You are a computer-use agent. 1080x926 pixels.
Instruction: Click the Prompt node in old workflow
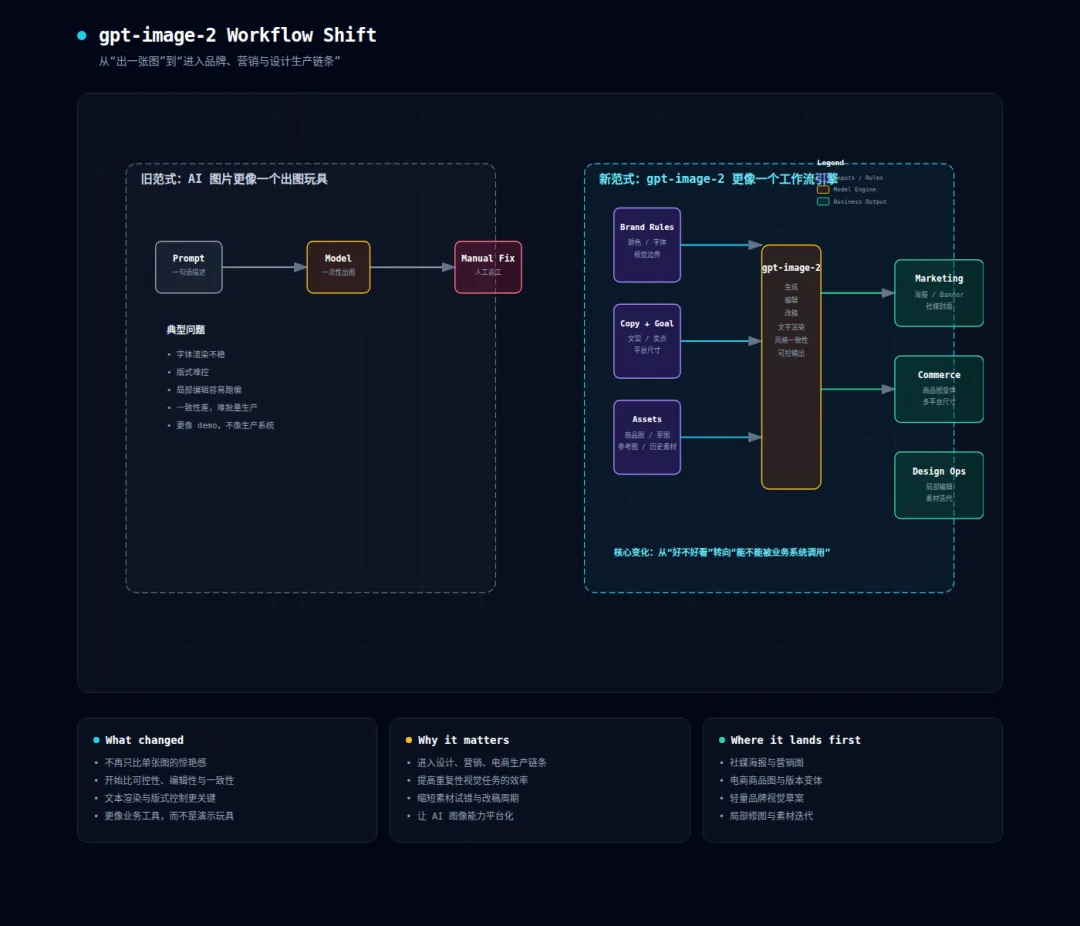coord(189,267)
